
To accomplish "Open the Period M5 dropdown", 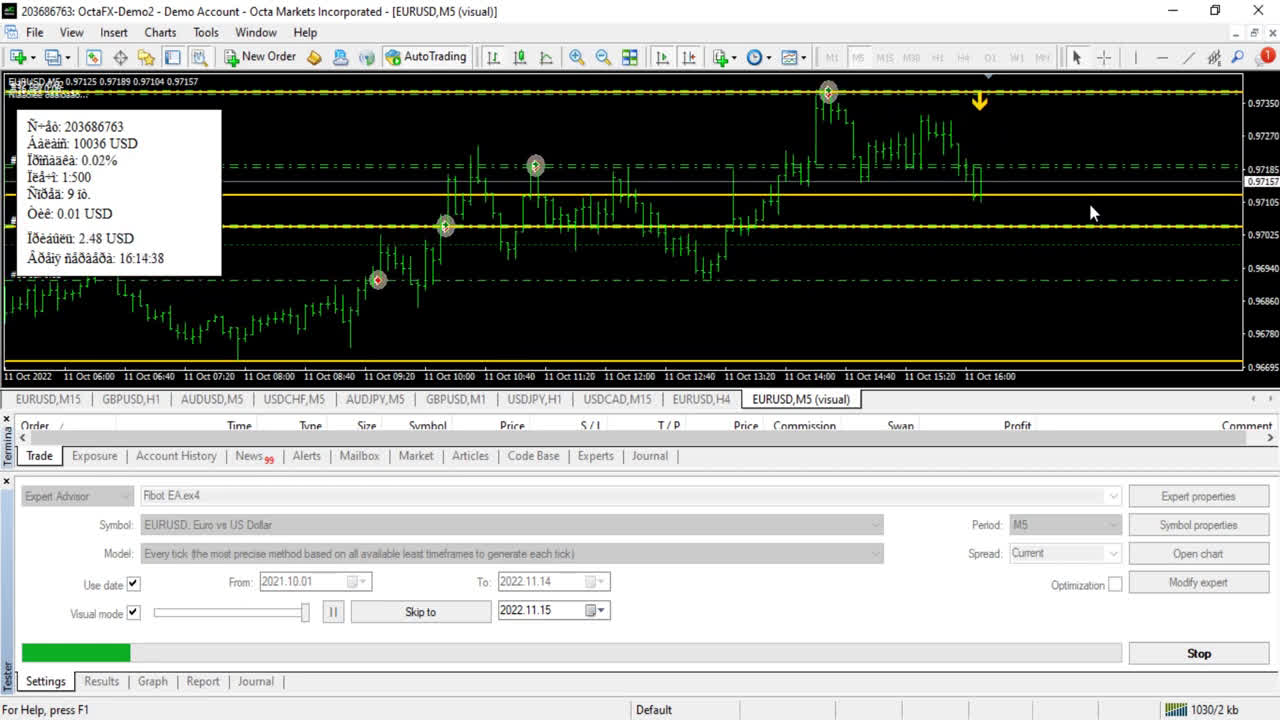I will point(1065,525).
